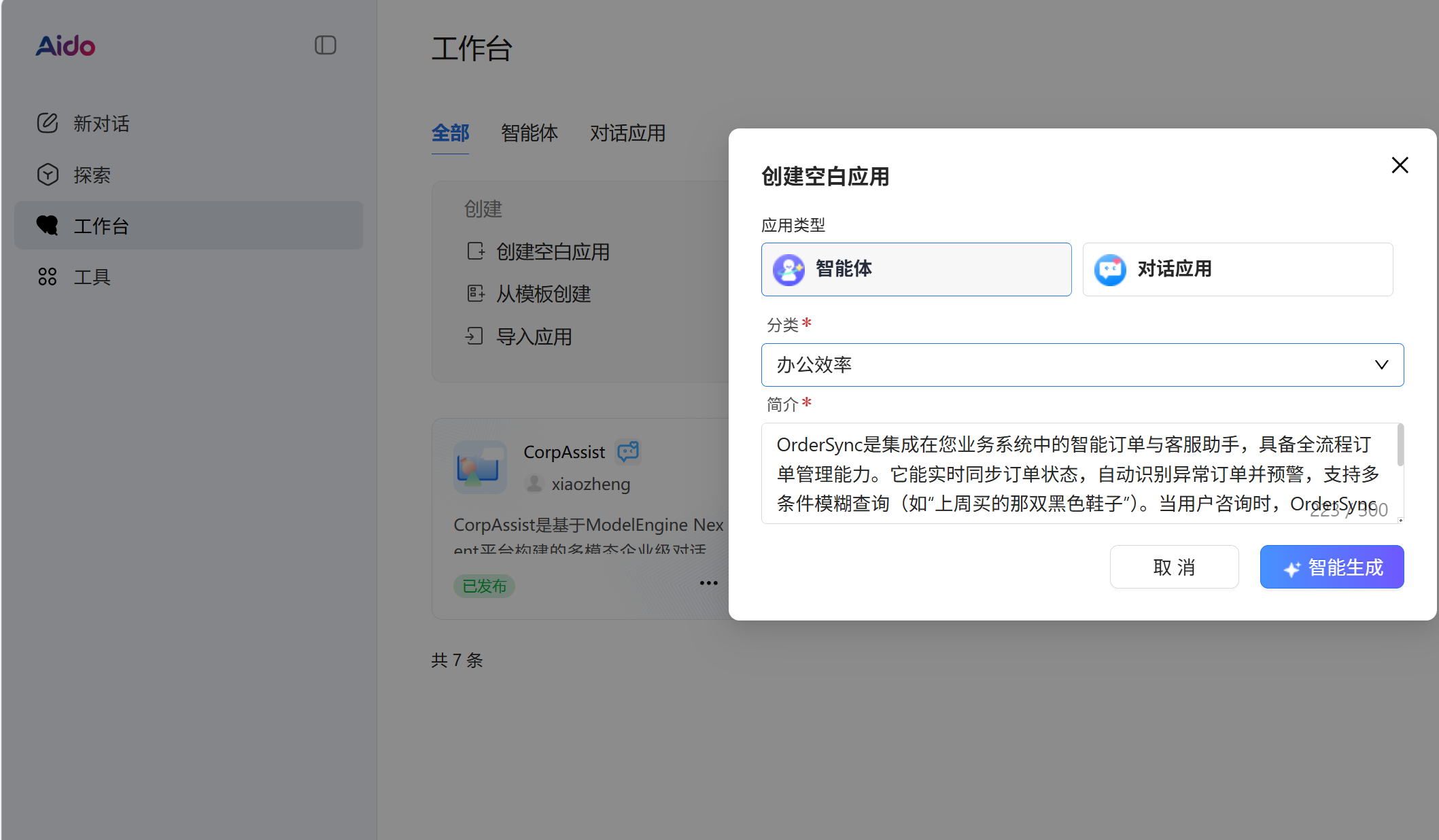Collapse the sidebar with panel icon
The width and height of the screenshot is (1439, 840).
tap(325, 46)
